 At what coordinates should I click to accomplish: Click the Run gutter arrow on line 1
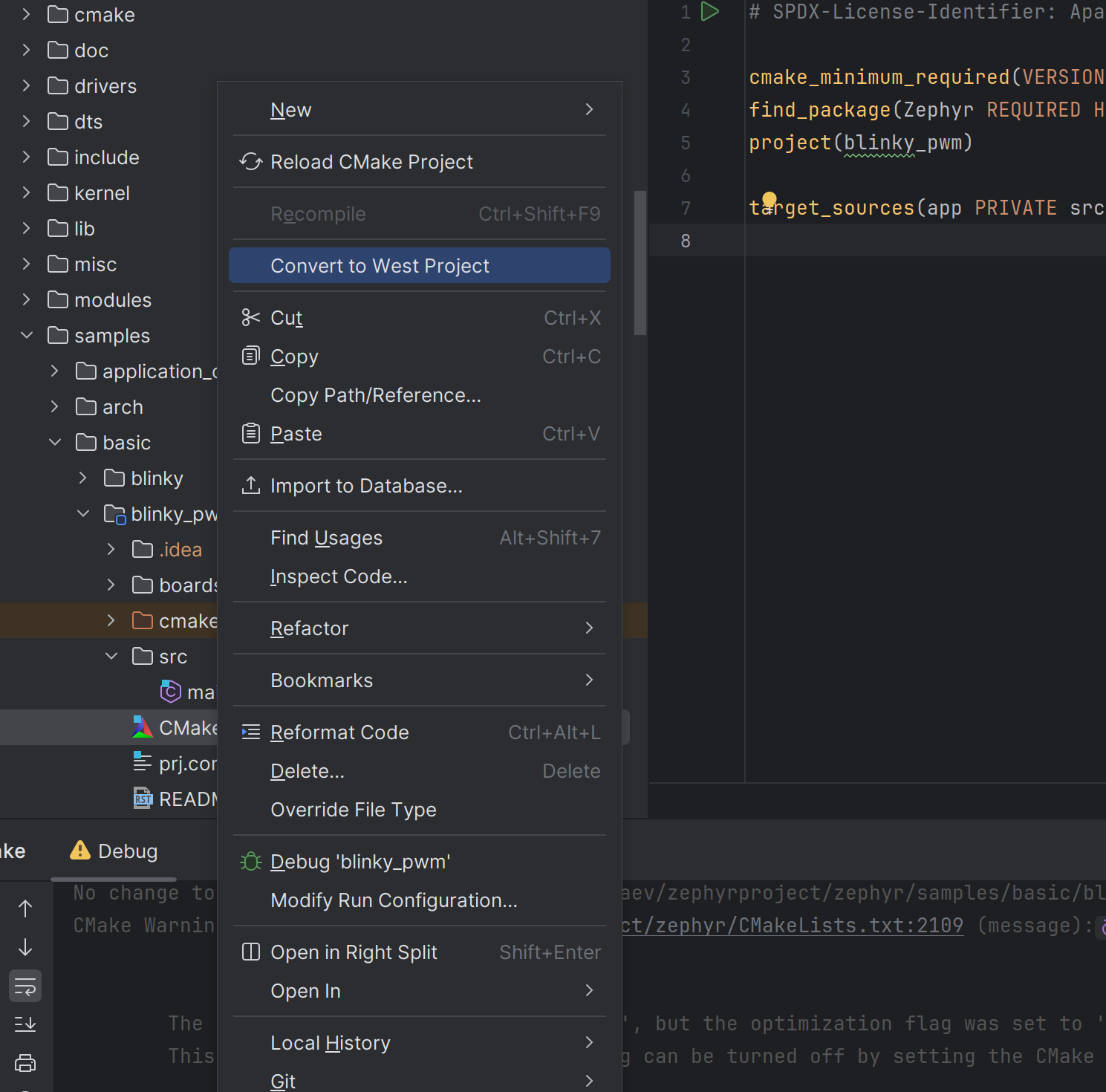(x=710, y=12)
